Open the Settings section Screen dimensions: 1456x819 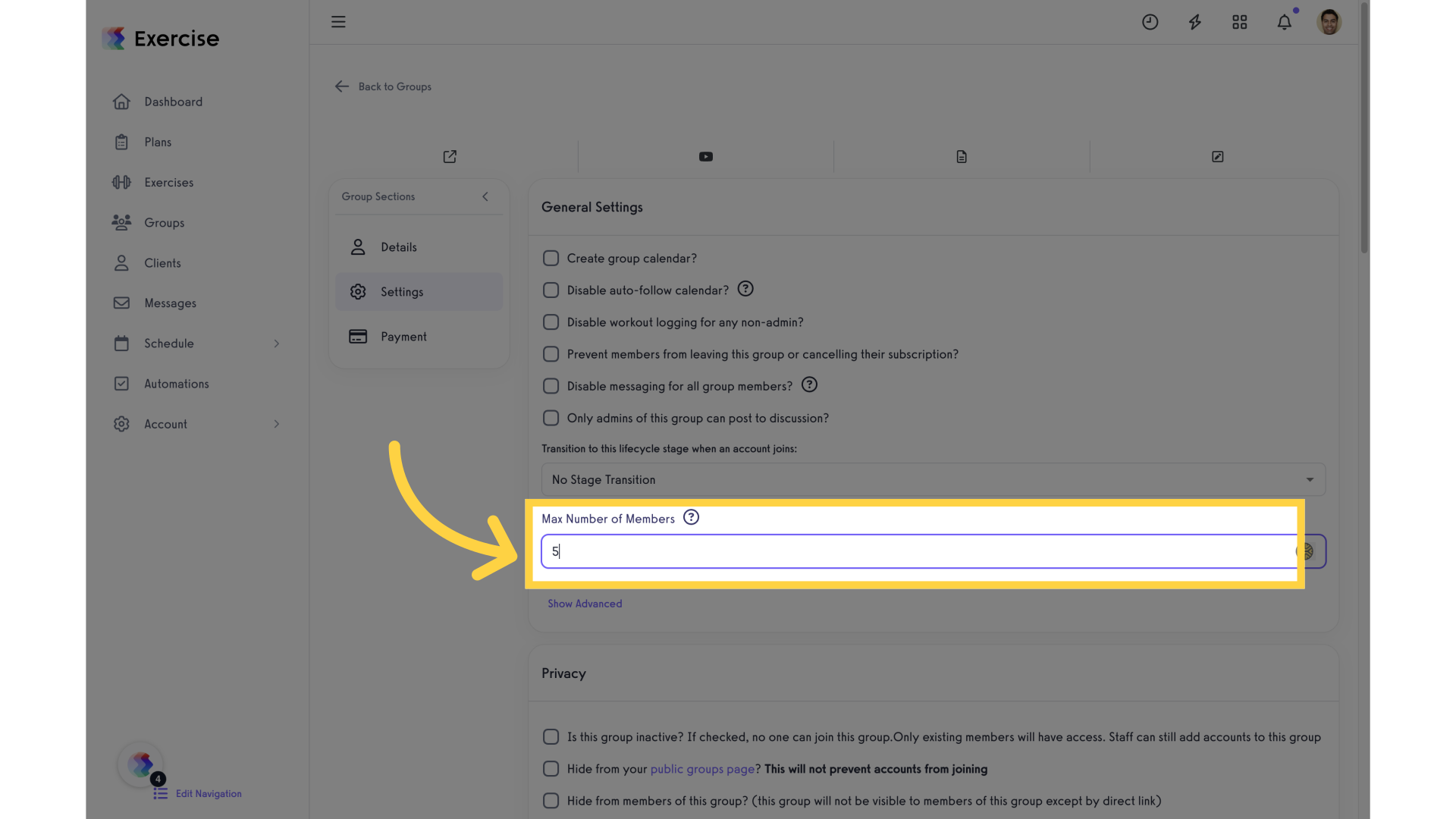[419, 292]
